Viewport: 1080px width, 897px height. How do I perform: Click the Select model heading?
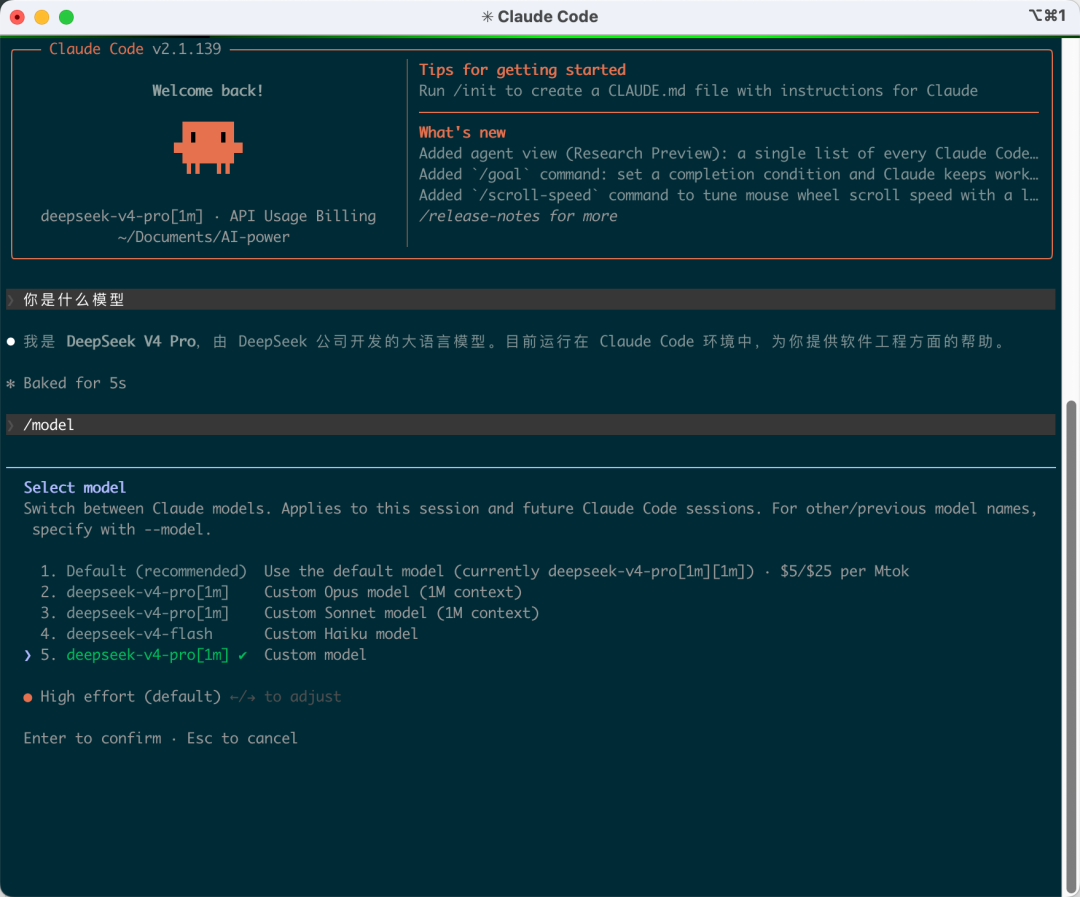click(x=74, y=488)
